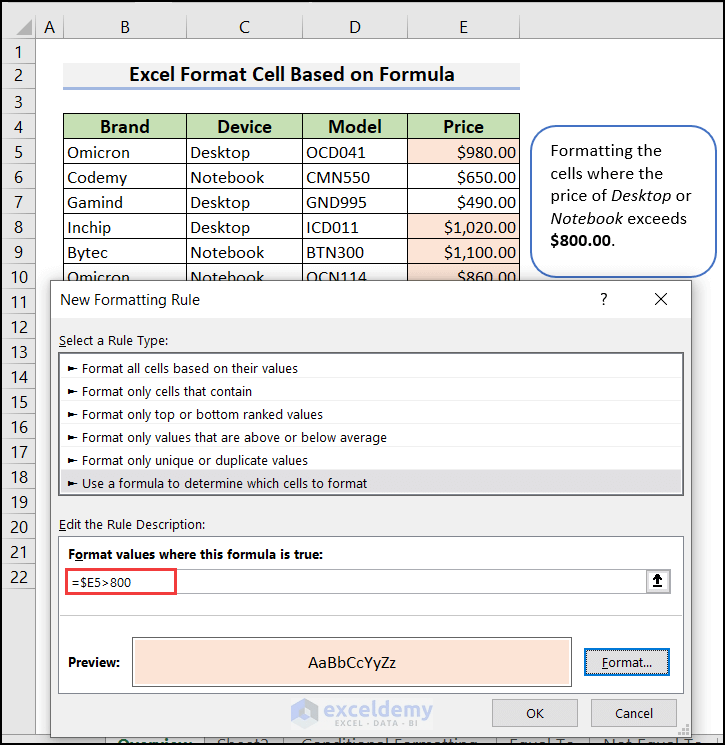Click cell containing Bytec
The width and height of the screenshot is (725, 745).
click(125, 252)
